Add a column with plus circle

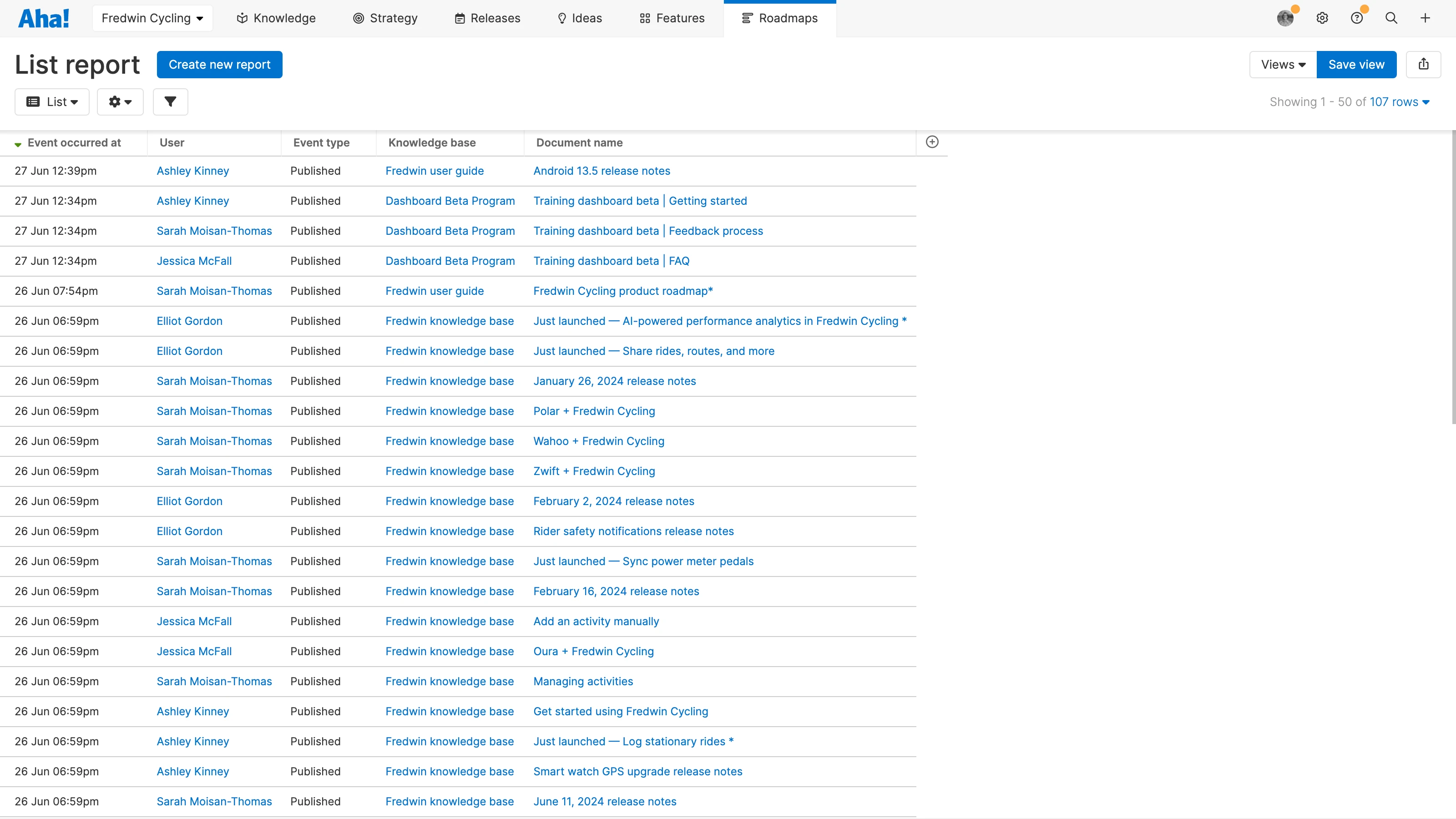click(932, 142)
